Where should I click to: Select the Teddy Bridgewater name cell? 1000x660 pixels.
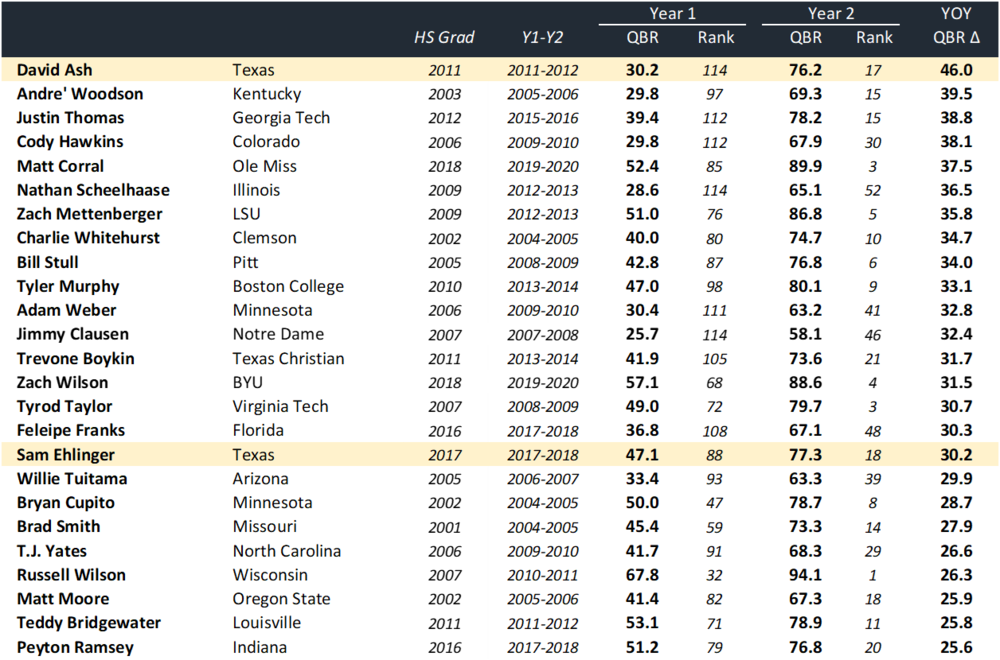coord(89,623)
